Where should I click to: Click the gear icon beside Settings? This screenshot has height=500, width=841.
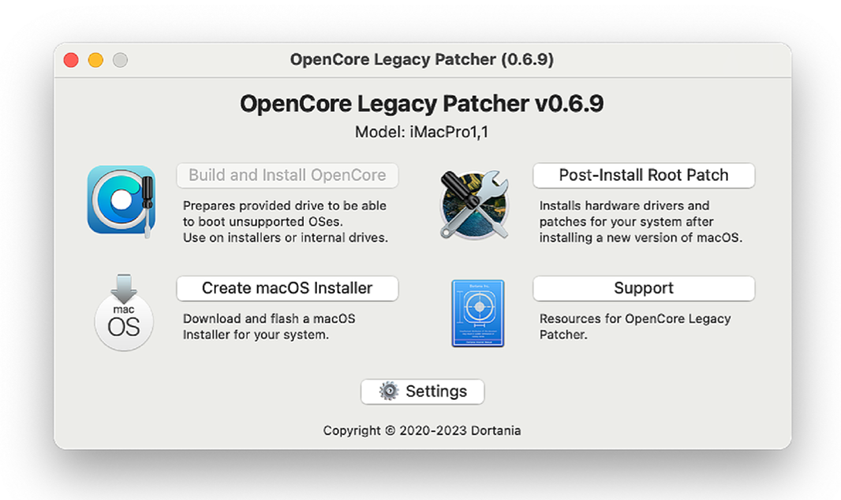(390, 391)
